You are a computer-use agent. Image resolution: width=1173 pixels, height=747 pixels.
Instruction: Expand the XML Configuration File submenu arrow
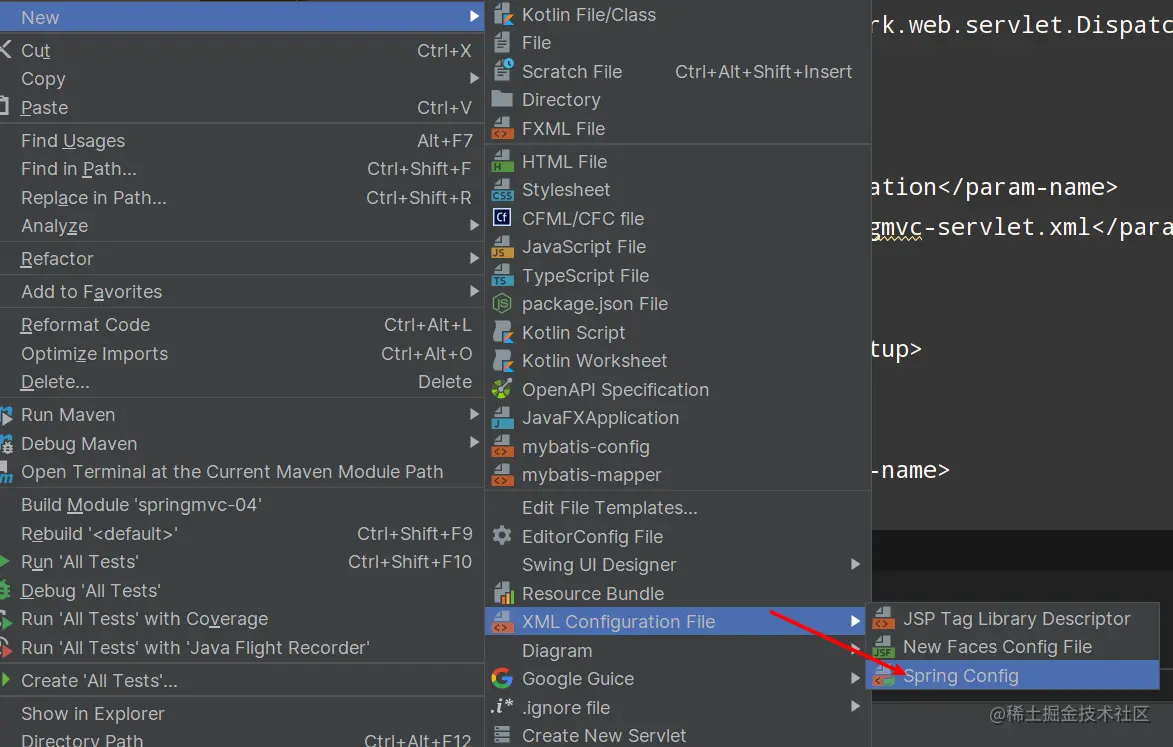[x=856, y=621]
